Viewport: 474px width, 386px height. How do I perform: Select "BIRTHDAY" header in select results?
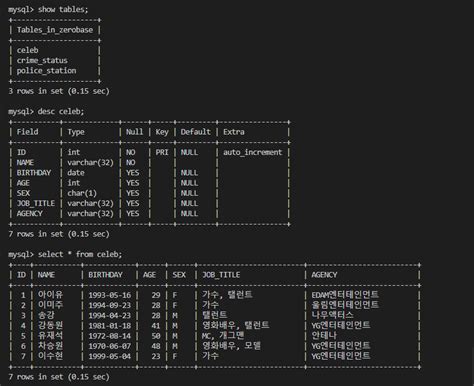105,275
